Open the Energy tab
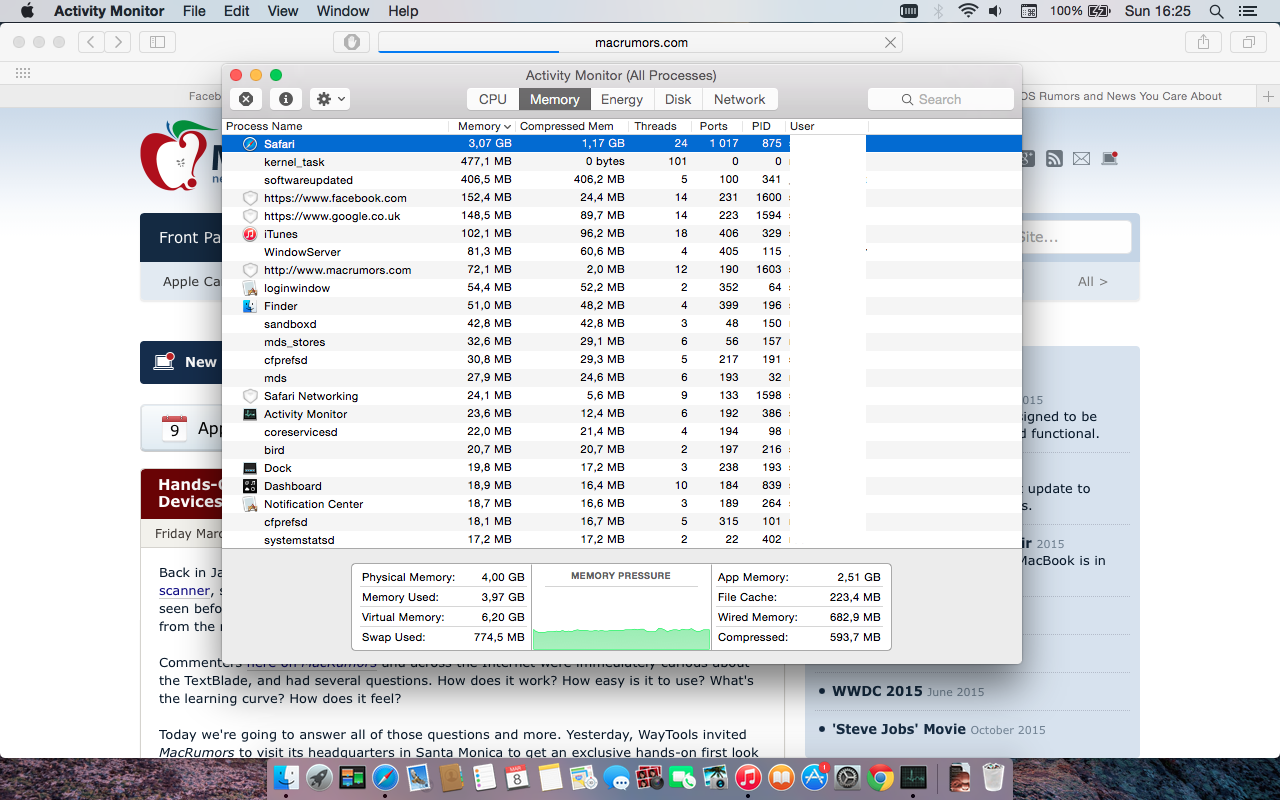 (622, 99)
